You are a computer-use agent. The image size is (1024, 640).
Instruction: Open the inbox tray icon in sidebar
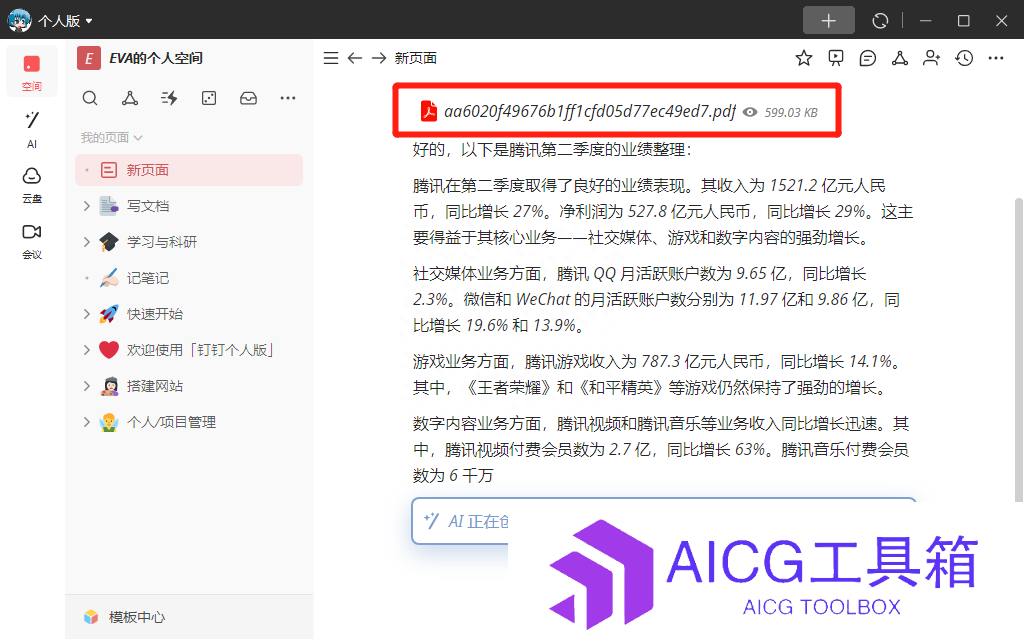[x=248, y=98]
